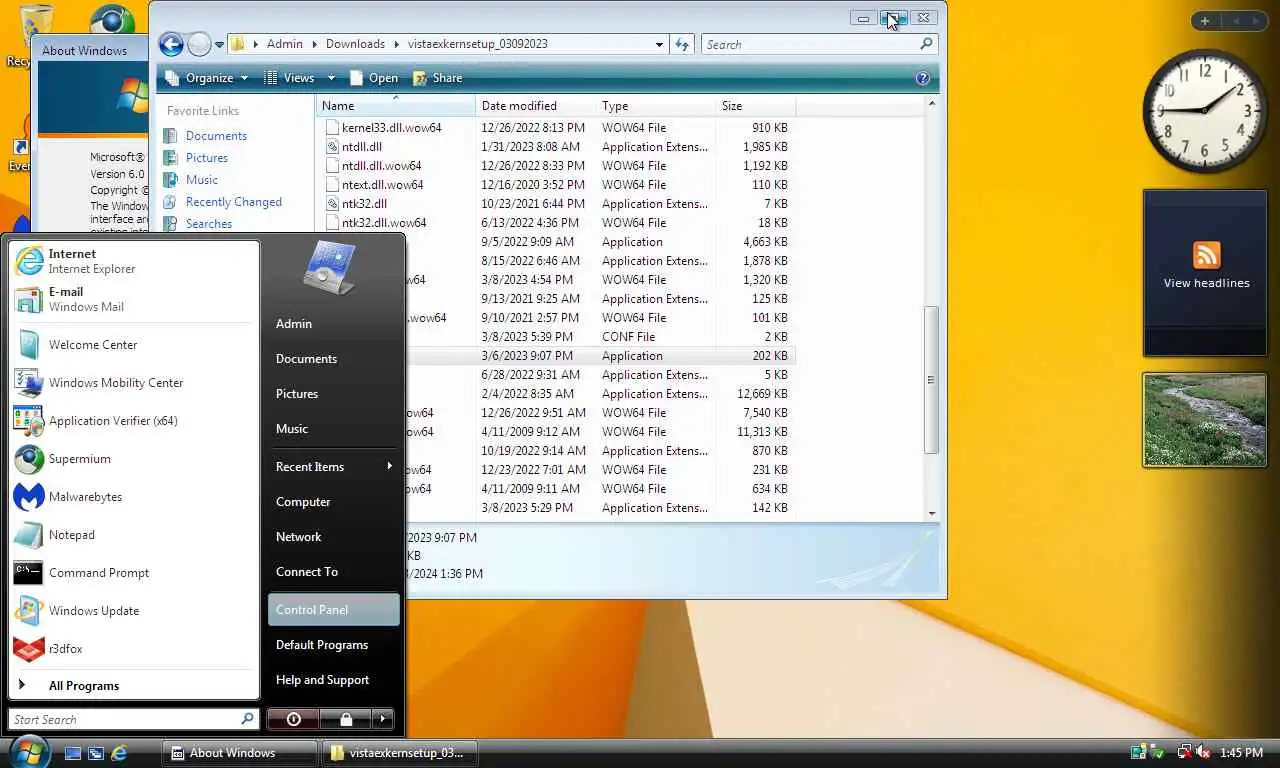This screenshot has height=768, width=1280.
Task: Launch Notepad from Start menu
Action: [x=133, y=535]
